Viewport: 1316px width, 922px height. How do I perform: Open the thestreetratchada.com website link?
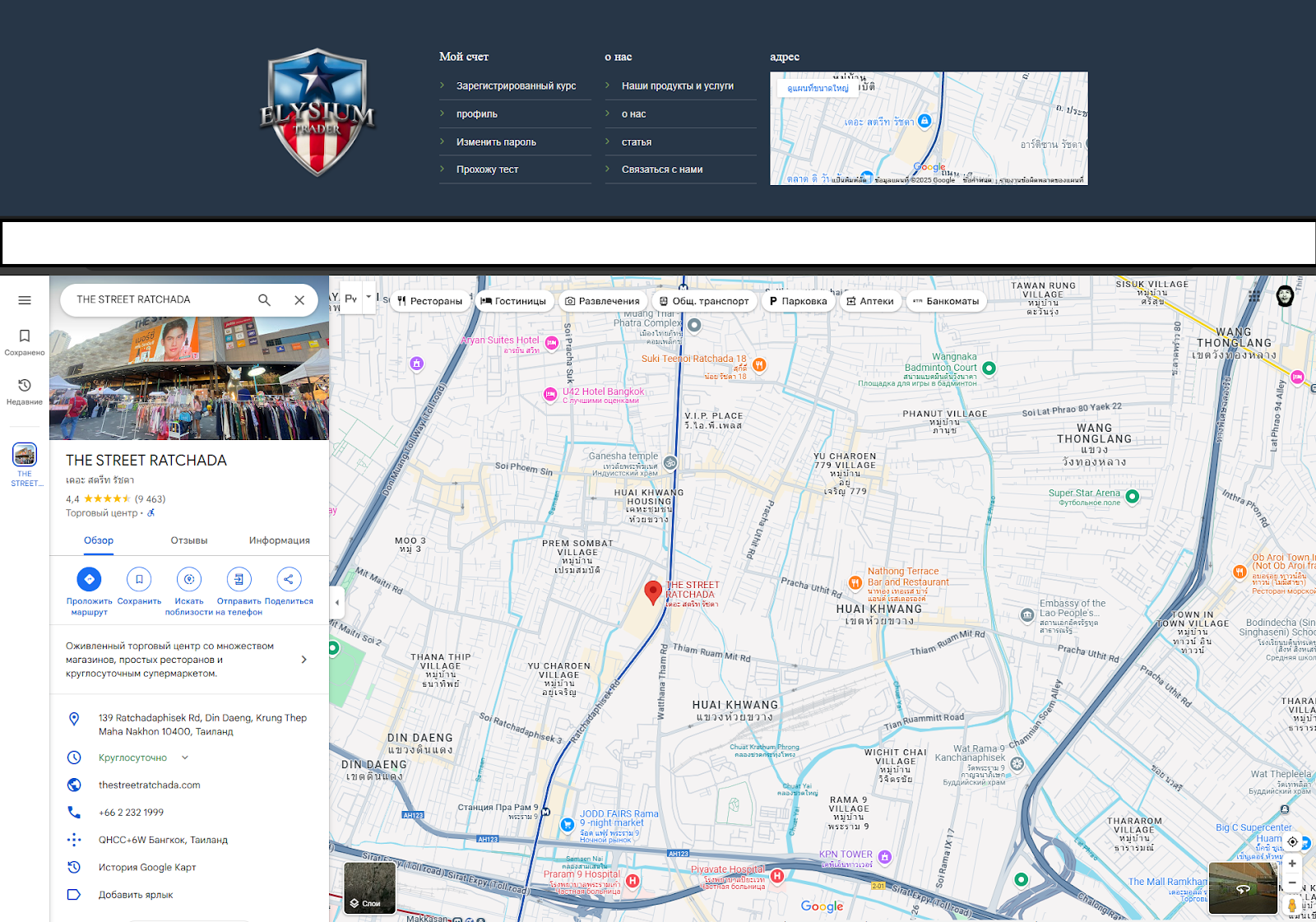pyautogui.click(x=150, y=785)
